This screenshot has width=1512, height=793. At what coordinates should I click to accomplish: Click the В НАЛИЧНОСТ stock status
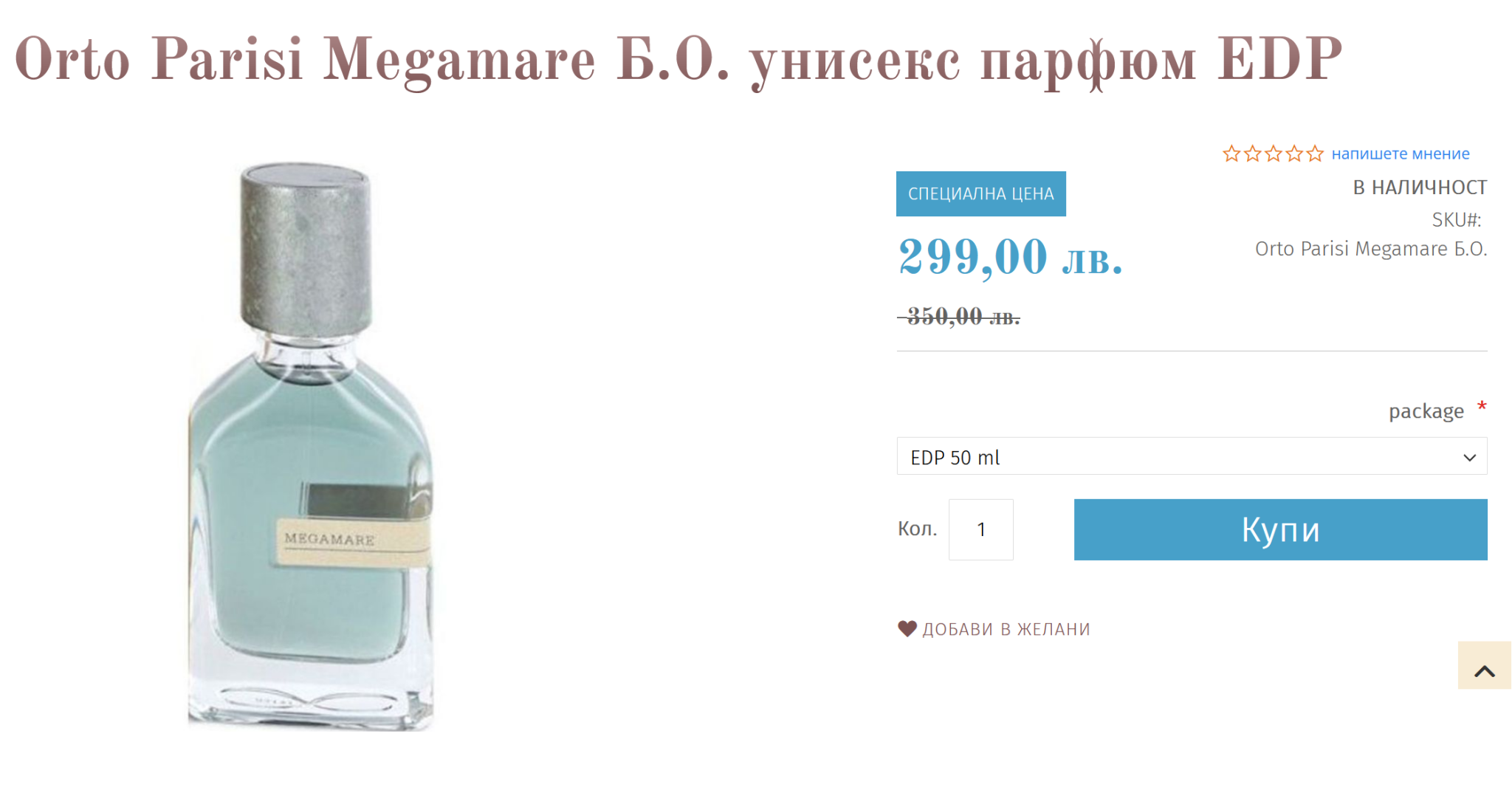1419,188
